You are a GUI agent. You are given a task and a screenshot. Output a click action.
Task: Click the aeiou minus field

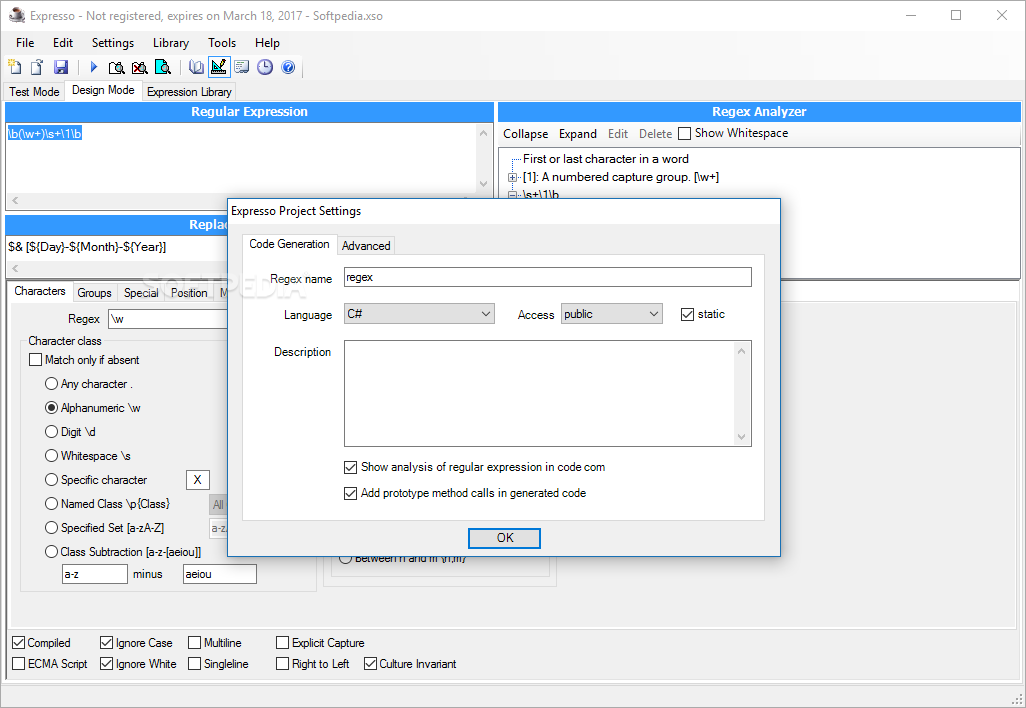tap(220, 574)
